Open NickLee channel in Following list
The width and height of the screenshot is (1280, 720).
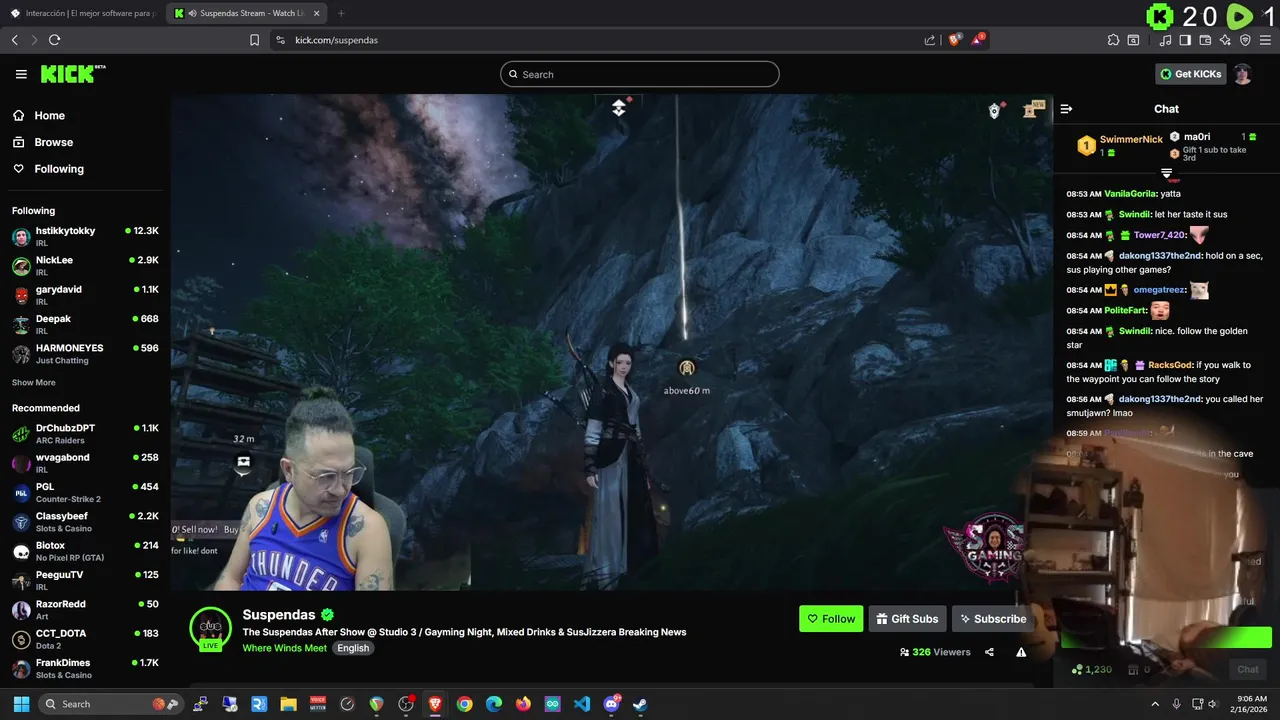(85, 266)
